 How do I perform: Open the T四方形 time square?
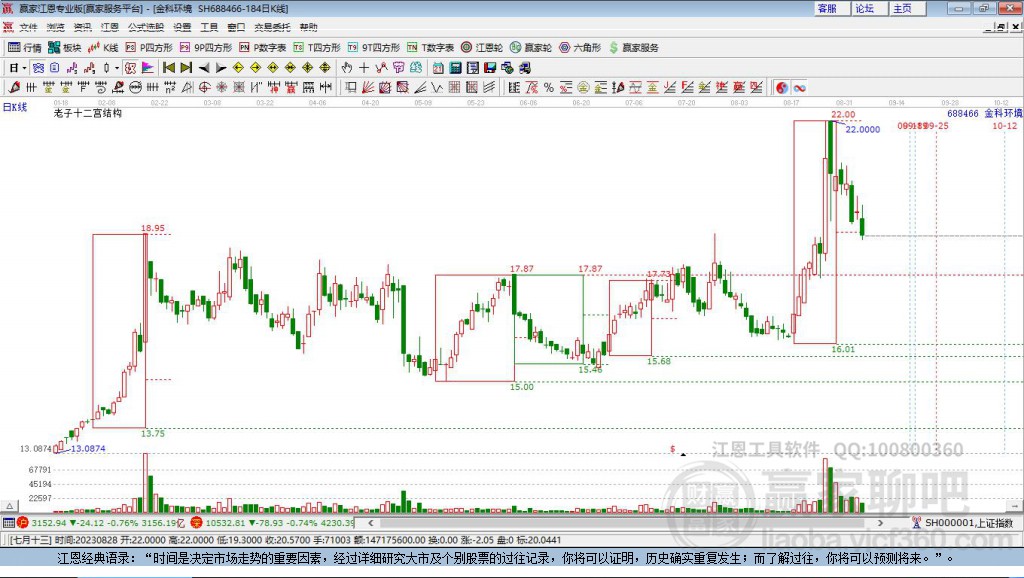(x=317, y=48)
